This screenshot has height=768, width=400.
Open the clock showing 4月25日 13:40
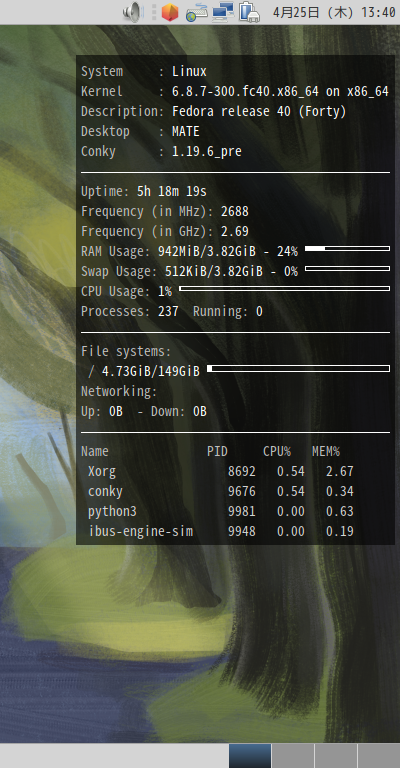click(x=334, y=12)
